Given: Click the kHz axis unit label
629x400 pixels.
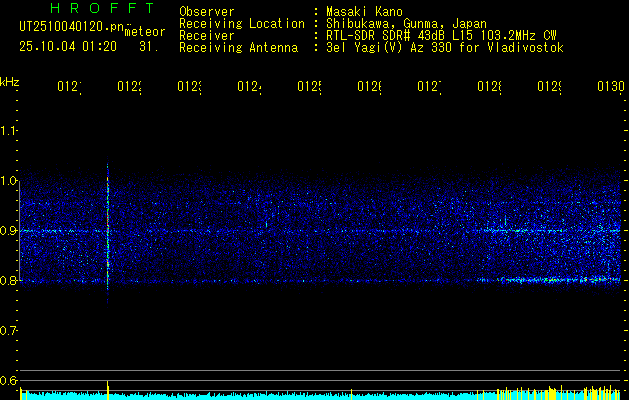Looking at the screenshot, I should [10, 82].
